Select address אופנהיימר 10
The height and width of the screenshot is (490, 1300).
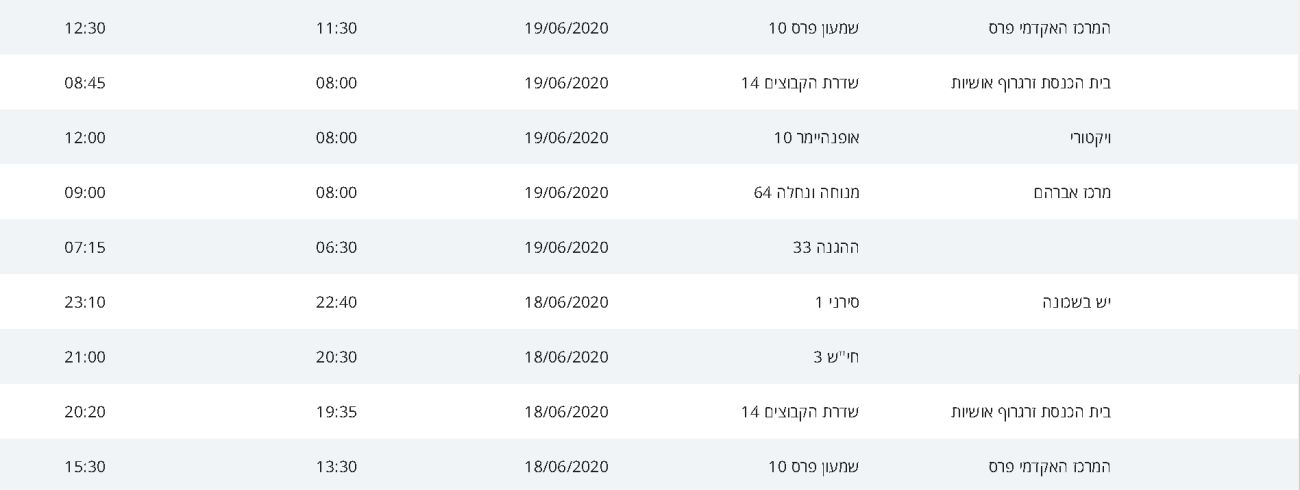[817, 138]
